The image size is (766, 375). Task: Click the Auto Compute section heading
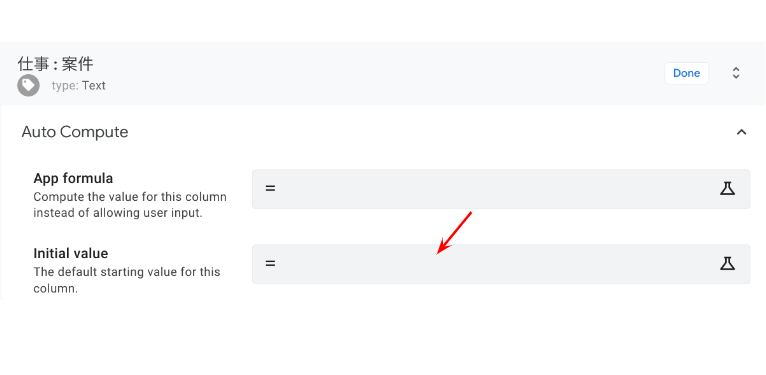(75, 132)
